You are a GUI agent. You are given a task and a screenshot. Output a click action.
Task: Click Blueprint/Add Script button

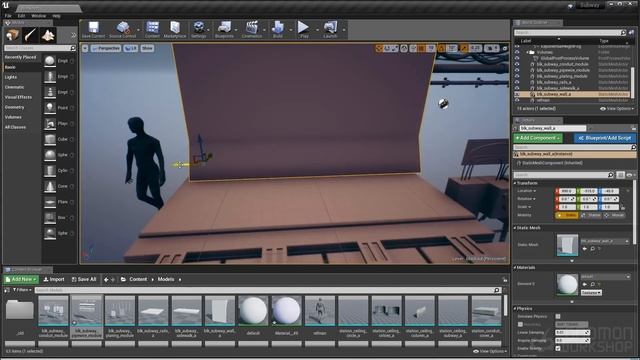[604, 138]
